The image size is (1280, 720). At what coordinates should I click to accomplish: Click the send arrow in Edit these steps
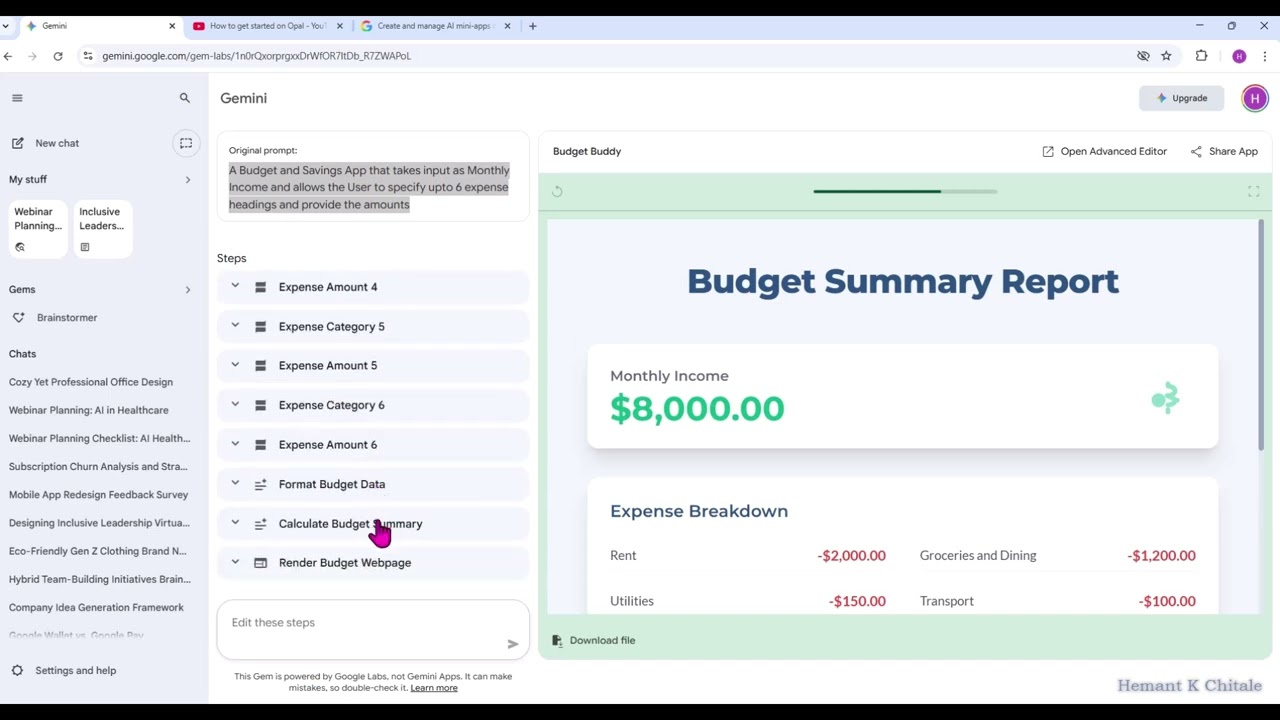513,644
